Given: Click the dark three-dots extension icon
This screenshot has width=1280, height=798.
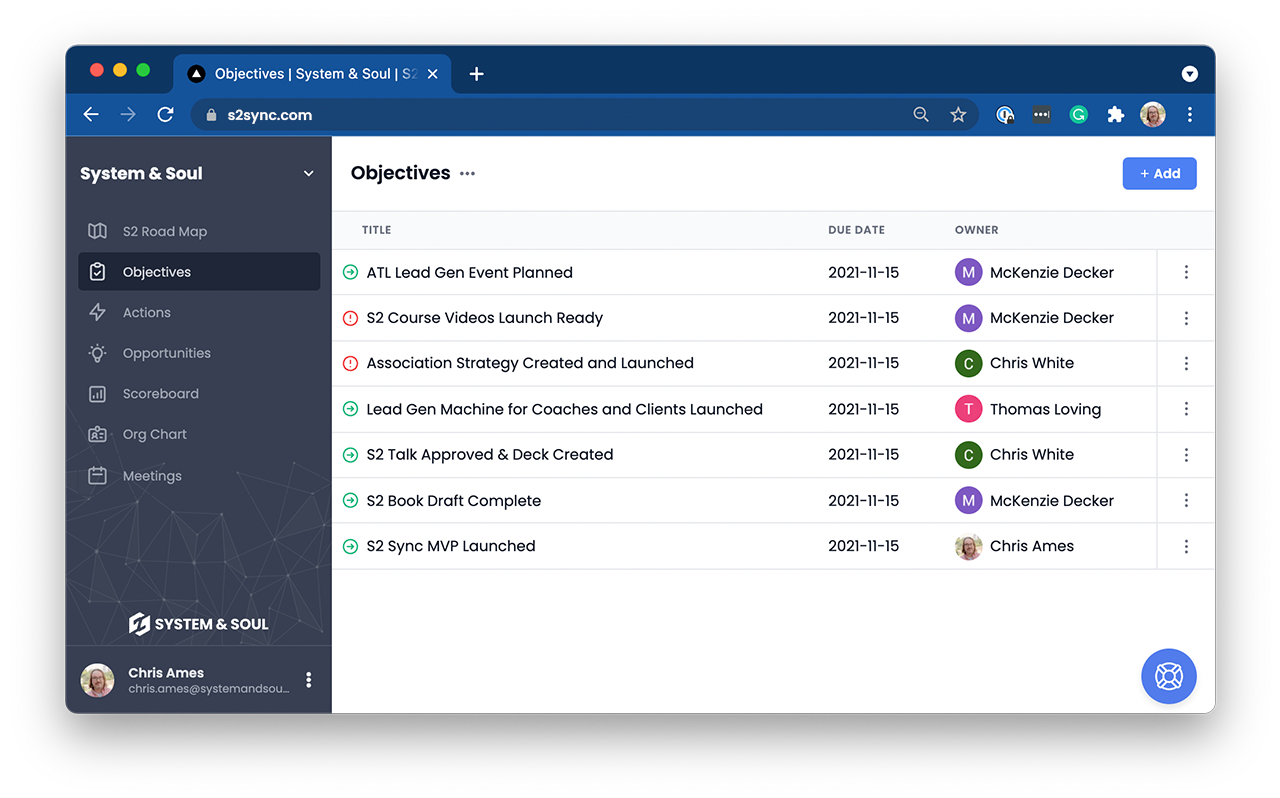Looking at the screenshot, I should point(1041,115).
